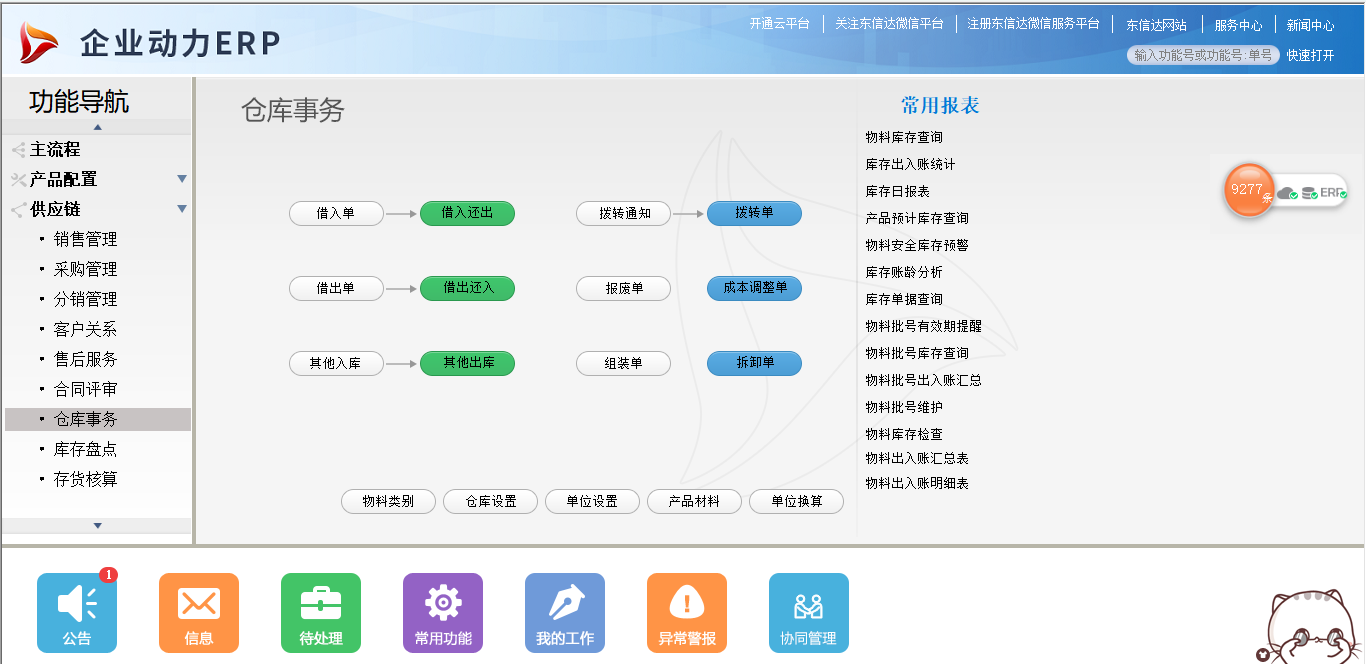Open the 公告 announcements megaphone icon
This screenshot has width=1366, height=664.
coord(77,612)
